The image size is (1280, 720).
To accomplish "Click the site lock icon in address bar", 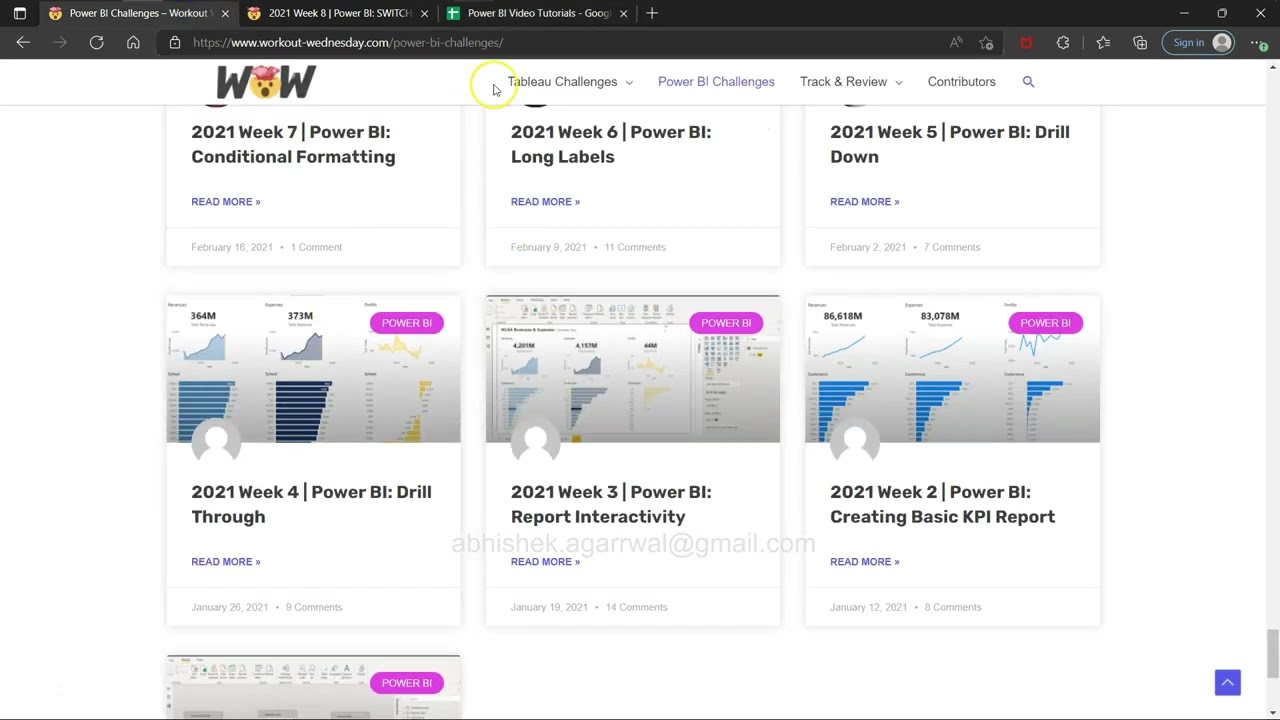I will [174, 42].
